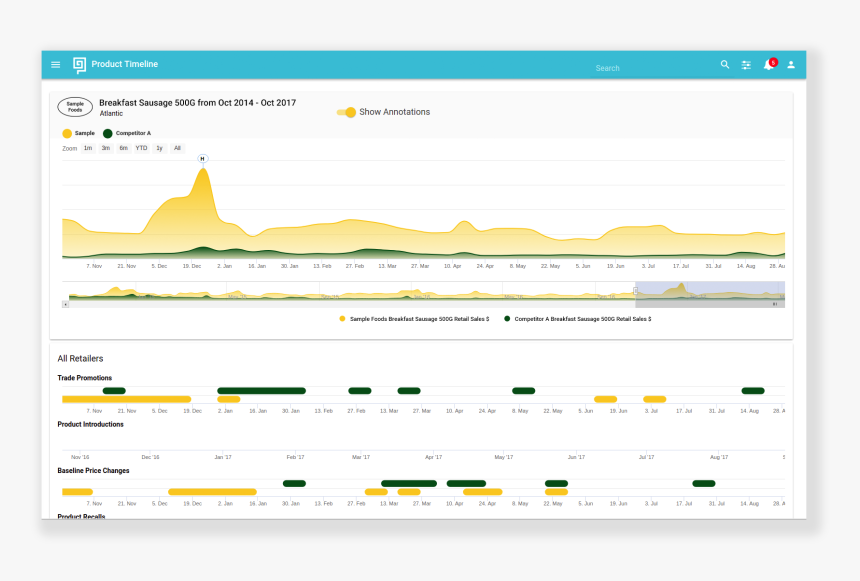This screenshot has width=860, height=581.
Task: Choose the YTD zoom range
Action: (x=142, y=148)
